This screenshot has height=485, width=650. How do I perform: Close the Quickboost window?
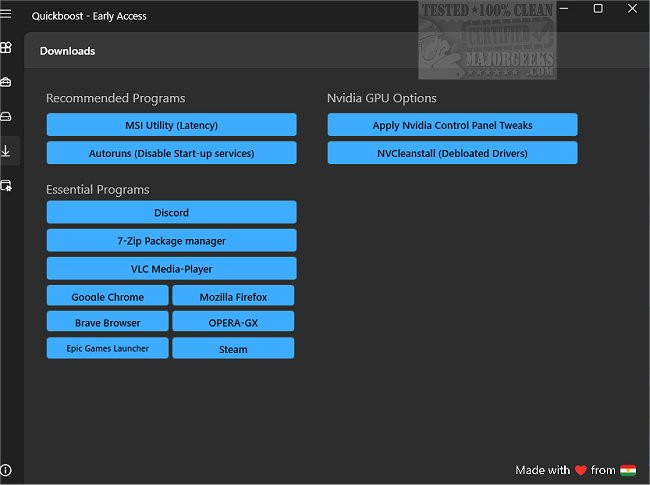pos(632,8)
